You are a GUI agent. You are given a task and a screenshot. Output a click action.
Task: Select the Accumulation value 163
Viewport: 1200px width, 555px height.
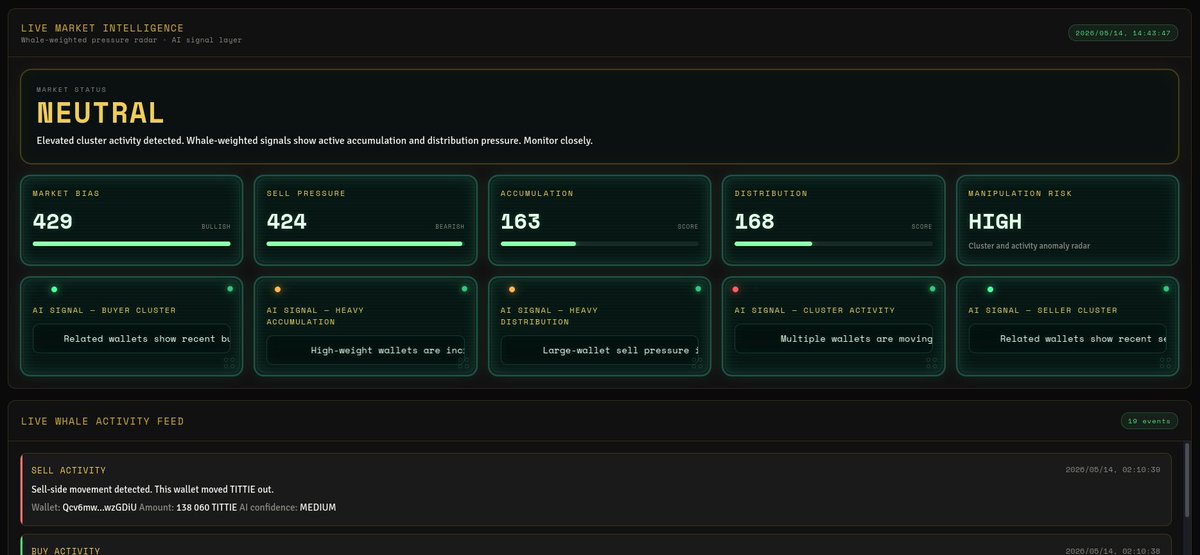tap(521, 221)
